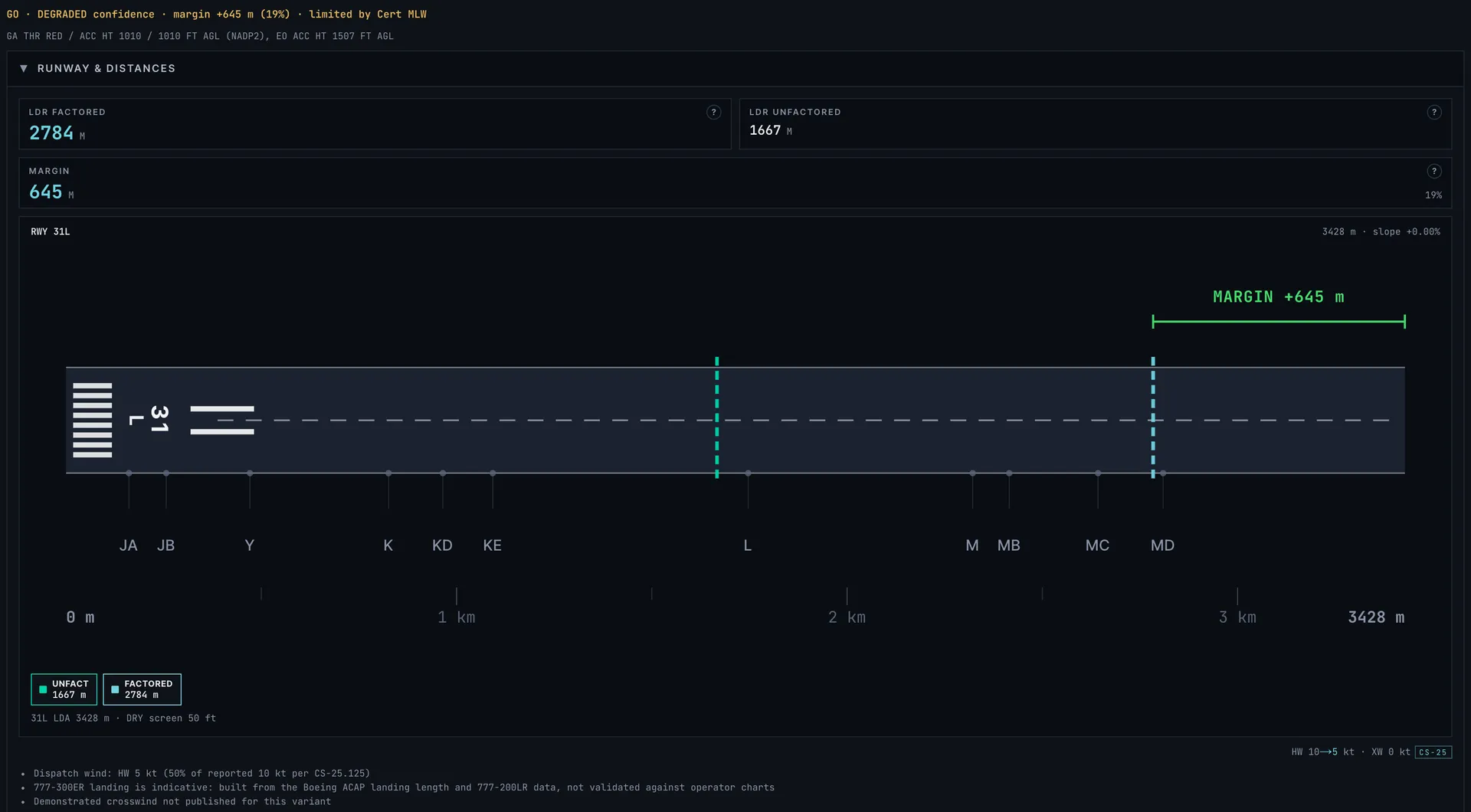Click the GO DEGRADED confidence status line
Viewport: 1471px width, 812px height.
click(x=217, y=15)
